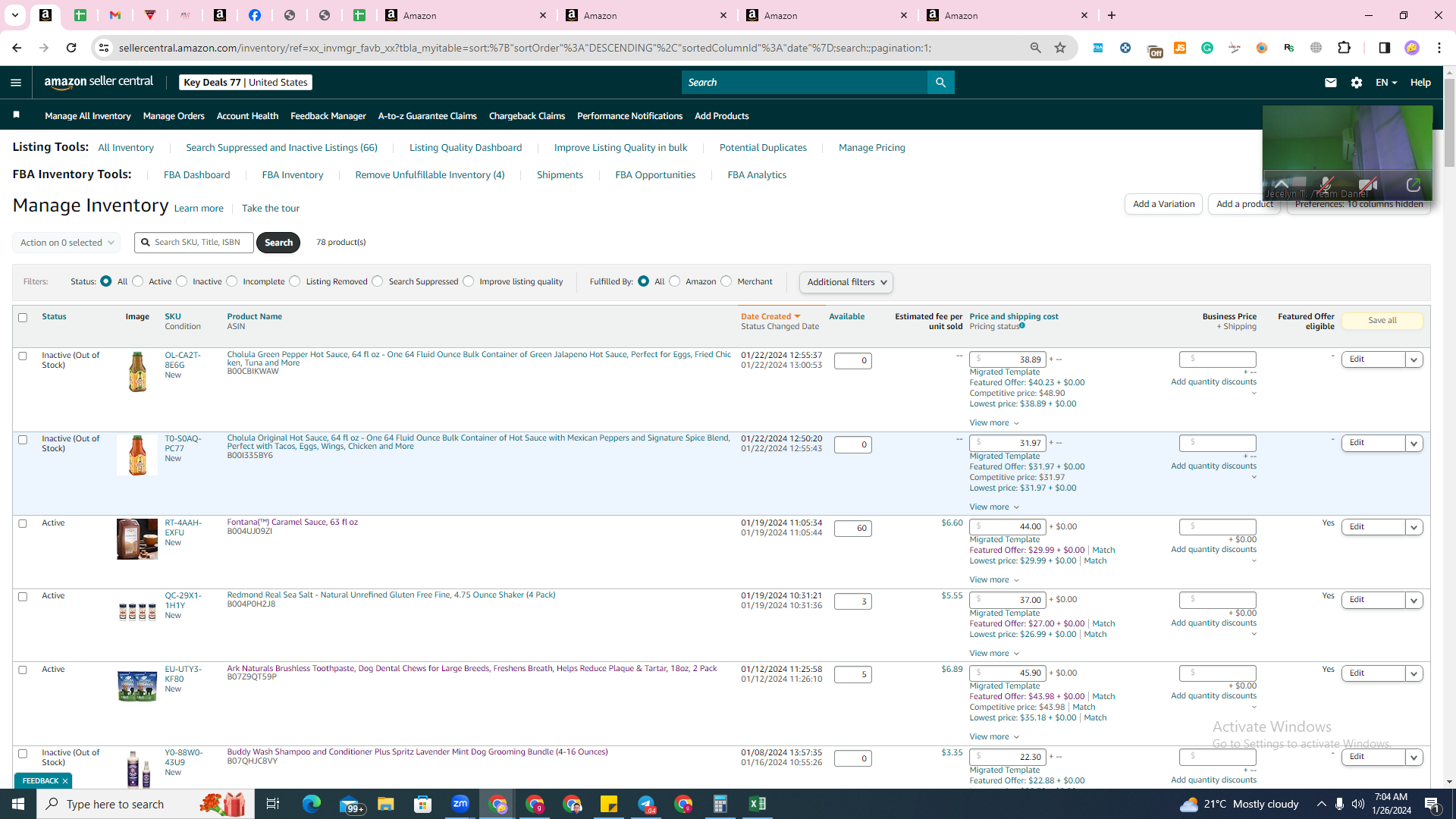Screen dimensions: 1456x819
Task: Open the tab search dropdown in Chrome
Action: coord(14,15)
